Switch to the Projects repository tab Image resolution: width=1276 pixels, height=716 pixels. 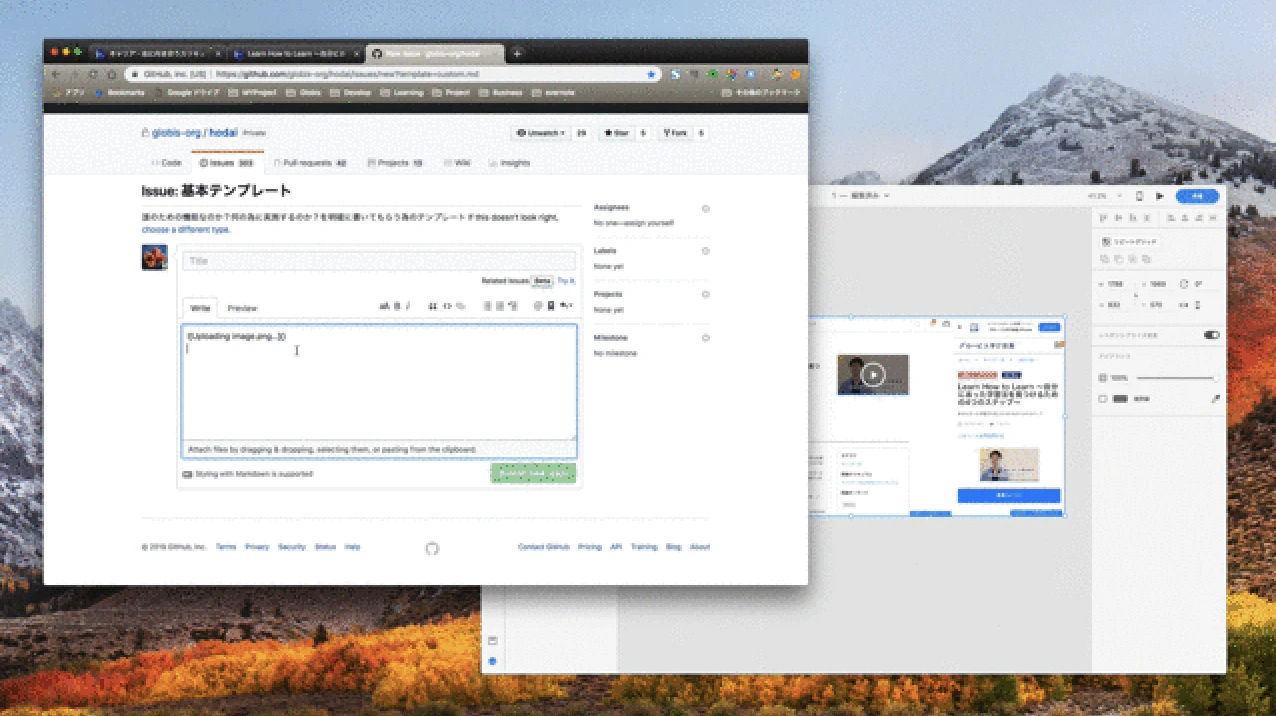395,163
